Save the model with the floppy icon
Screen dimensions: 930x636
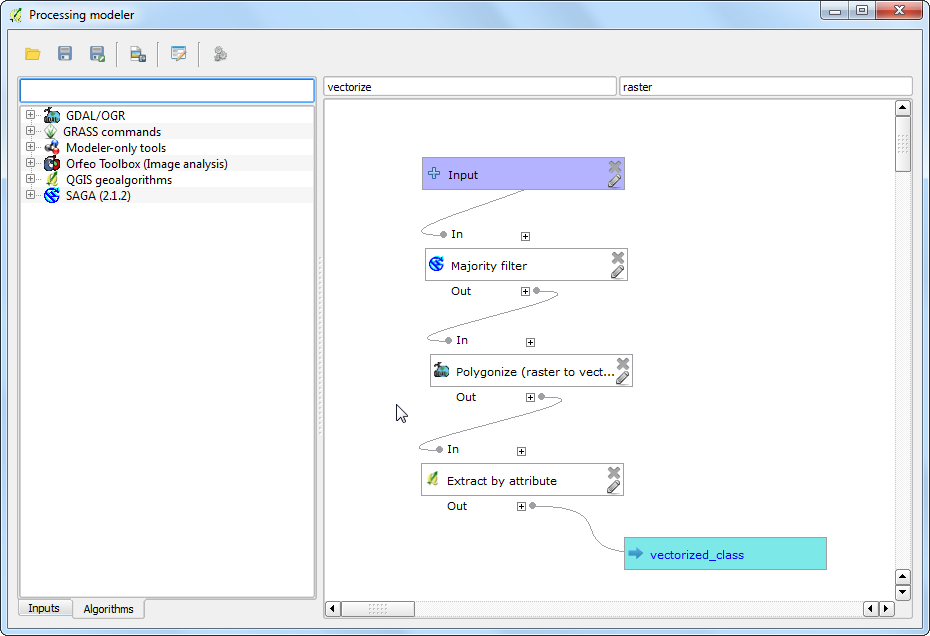pyautogui.click(x=65, y=54)
